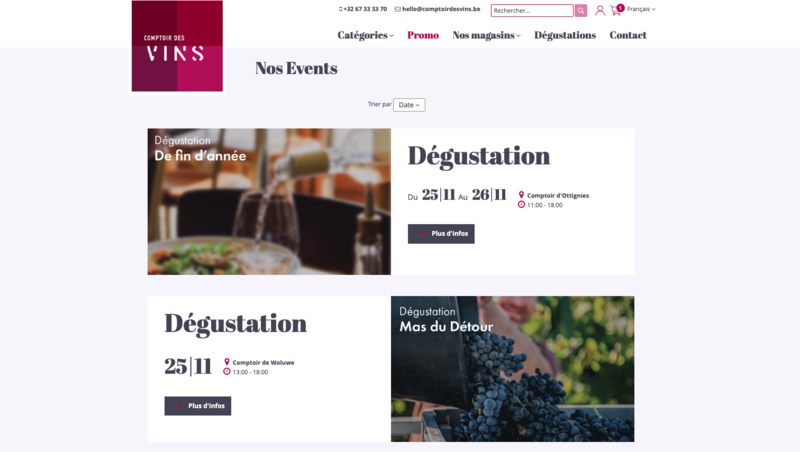
Task: Expand the Catégories menu
Action: pyautogui.click(x=365, y=35)
